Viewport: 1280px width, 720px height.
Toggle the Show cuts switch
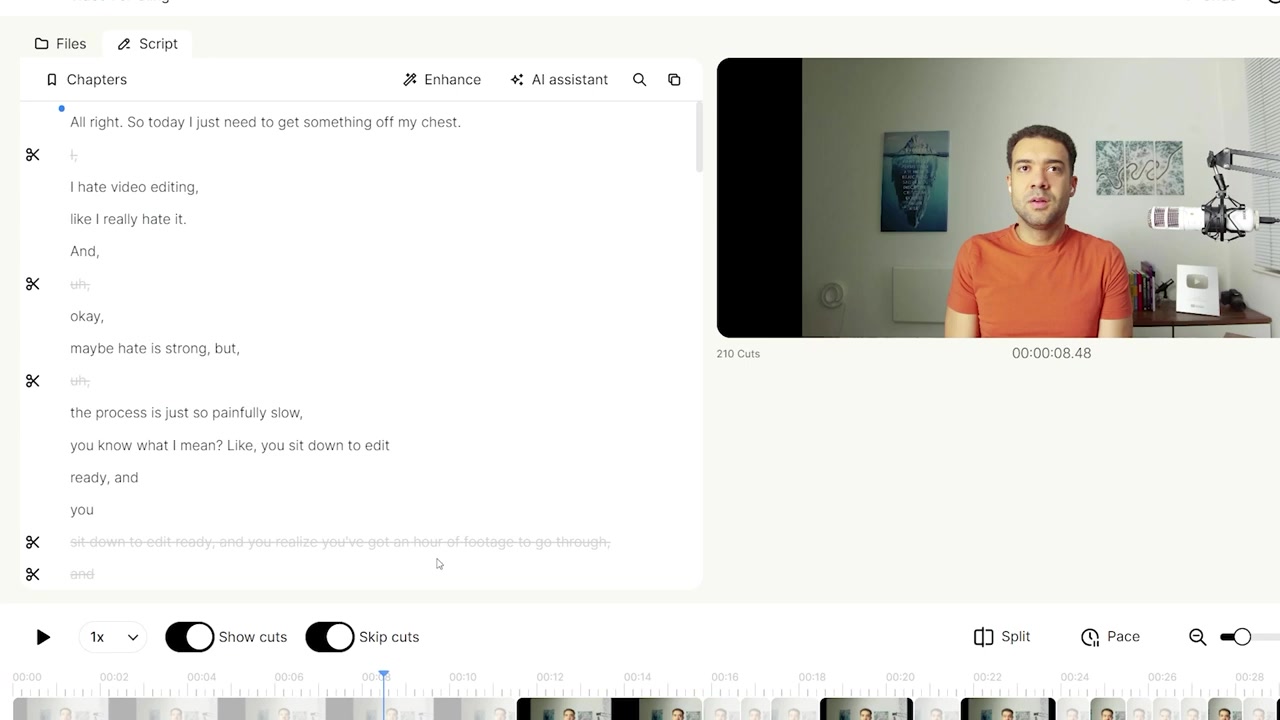pyautogui.click(x=190, y=637)
